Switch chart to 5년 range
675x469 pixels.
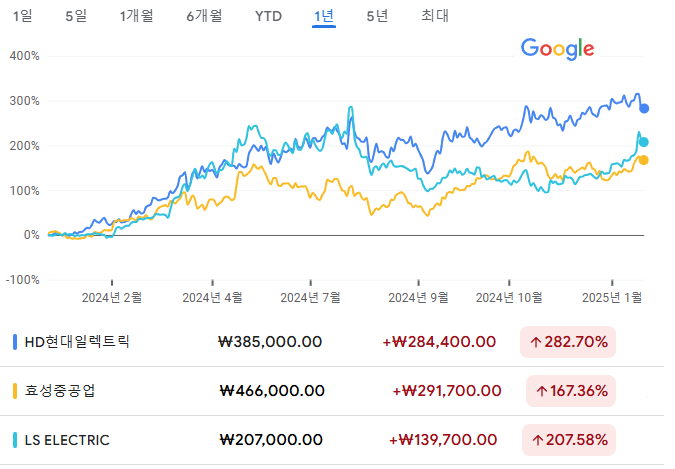click(377, 16)
